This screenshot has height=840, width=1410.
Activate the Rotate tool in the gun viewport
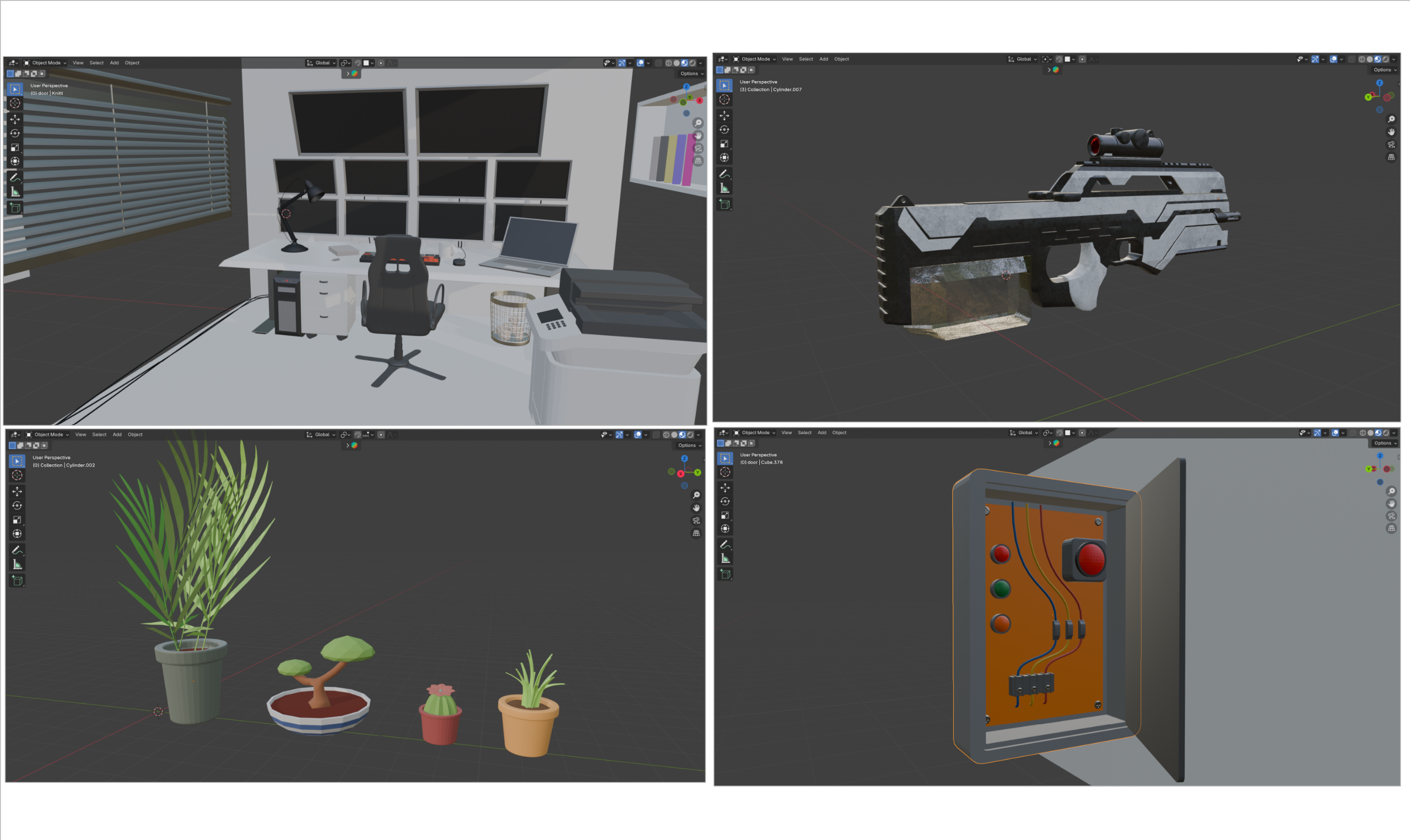click(x=725, y=129)
